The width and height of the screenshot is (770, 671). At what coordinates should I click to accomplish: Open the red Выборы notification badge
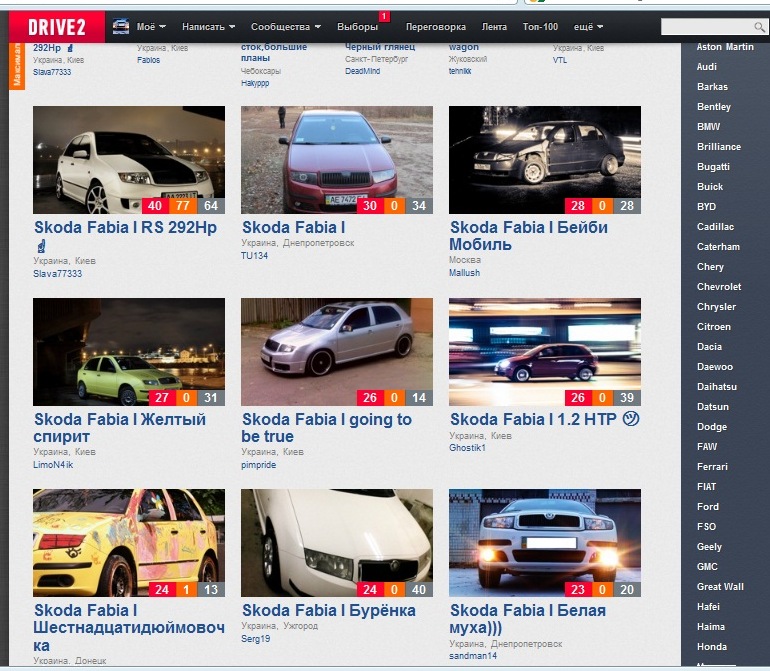[x=384, y=17]
